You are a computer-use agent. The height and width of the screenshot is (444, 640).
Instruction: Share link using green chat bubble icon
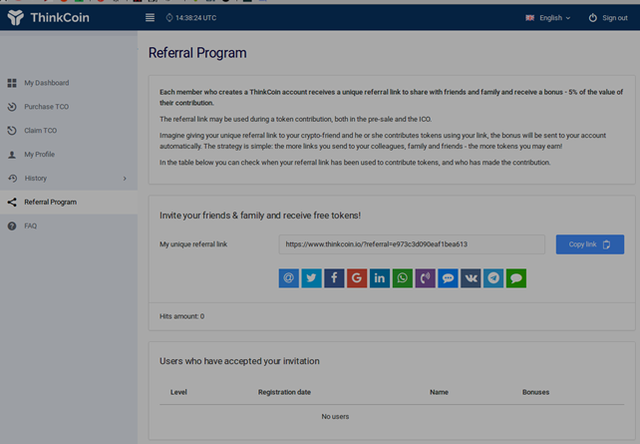click(x=516, y=278)
